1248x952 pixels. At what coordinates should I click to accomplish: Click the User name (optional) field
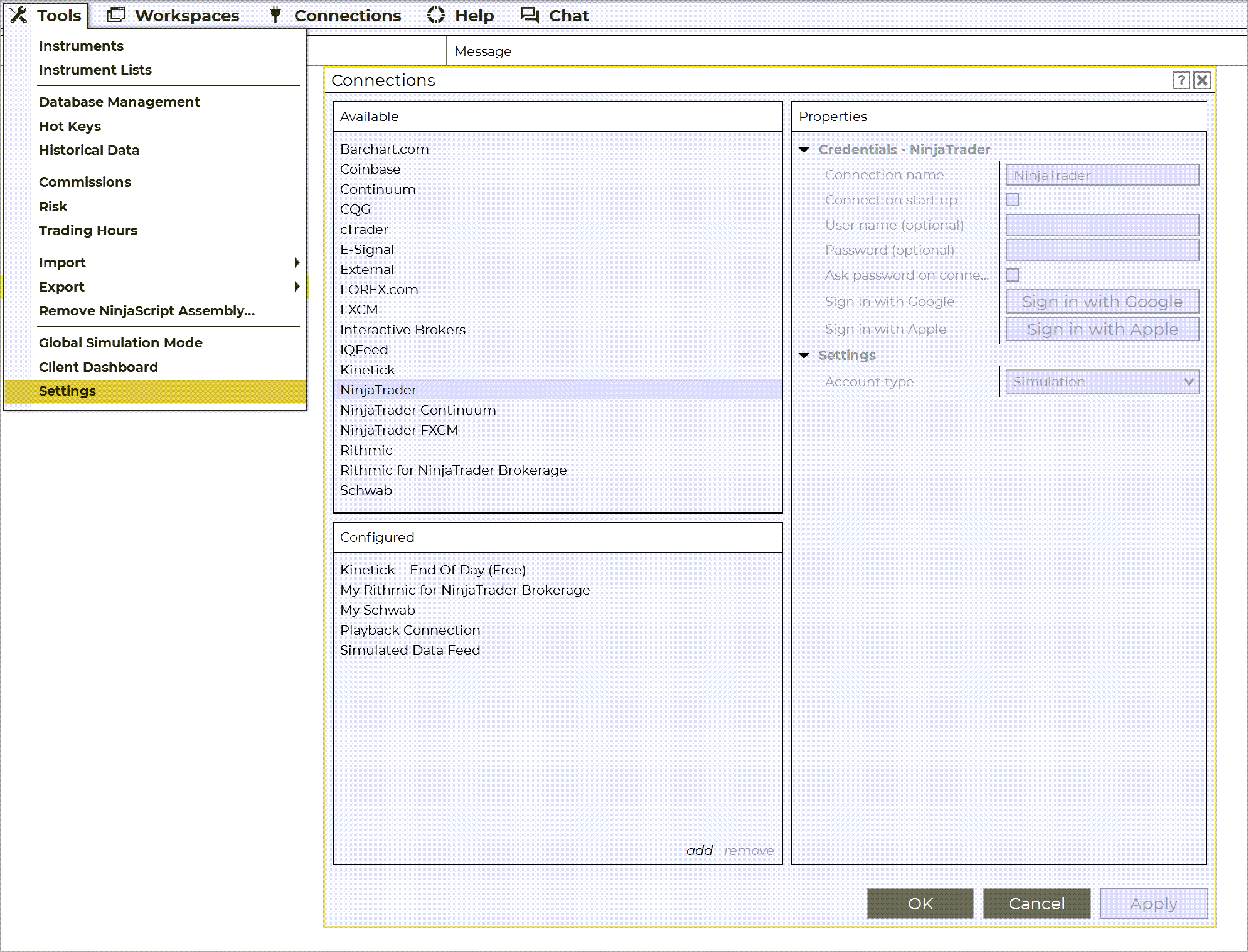[x=1102, y=225]
